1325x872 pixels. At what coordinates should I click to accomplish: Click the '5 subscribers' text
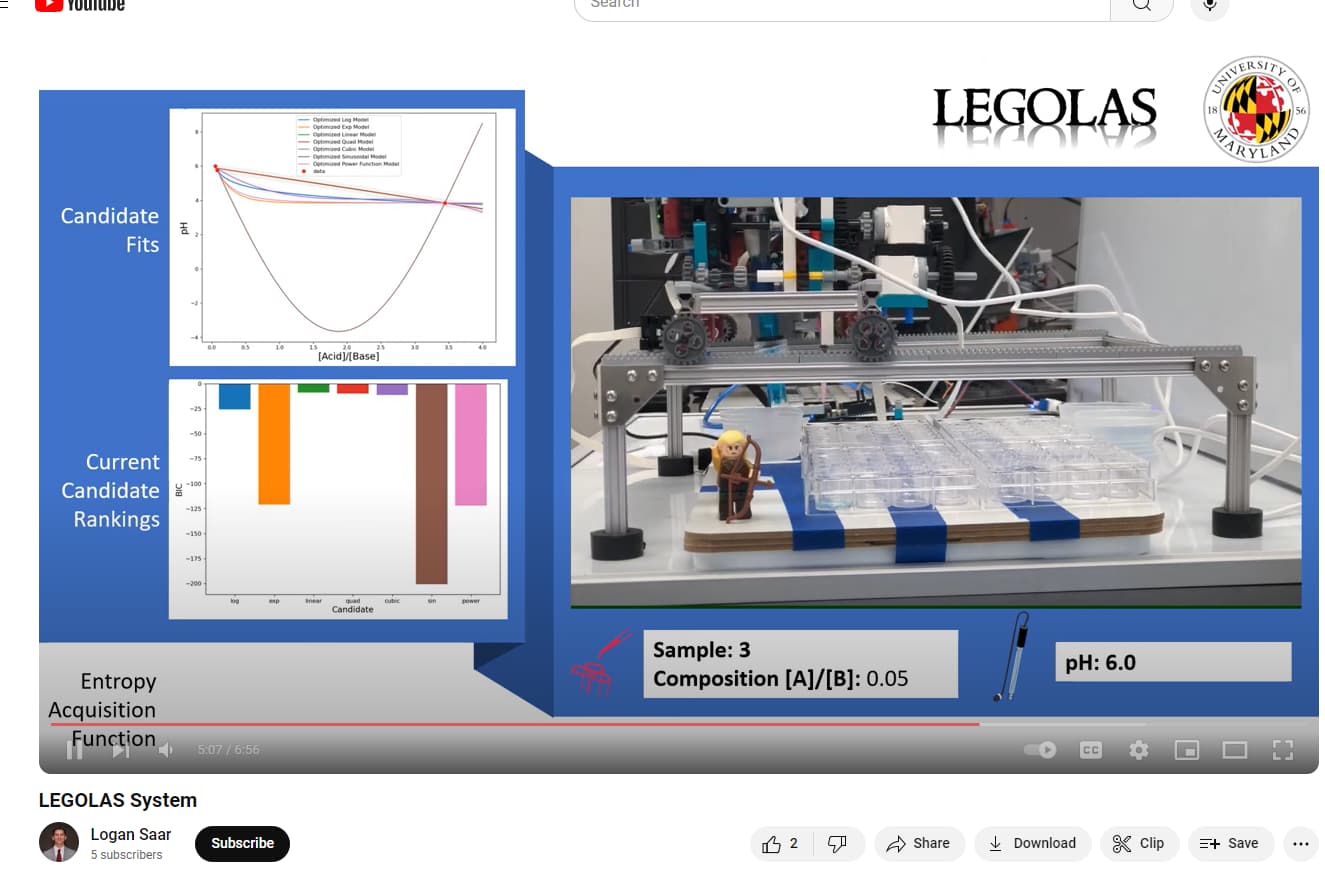126,855
